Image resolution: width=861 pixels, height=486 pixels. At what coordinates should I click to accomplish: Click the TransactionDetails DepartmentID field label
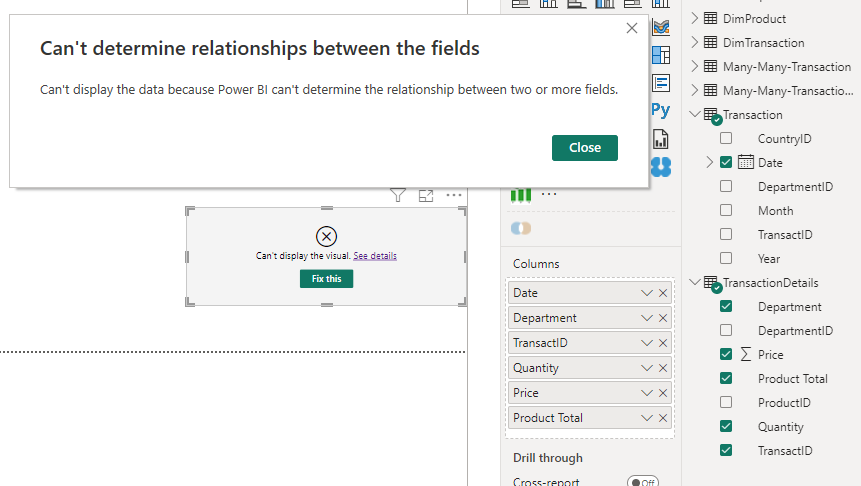[x=795, y=331]
